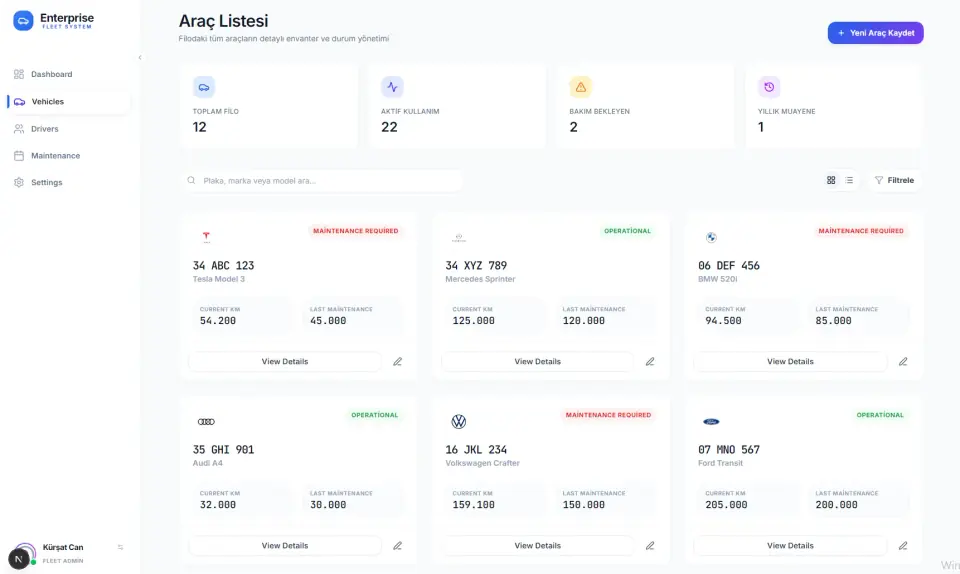960x574 pixels.
Task: Collapse the sidebar with the chevron arrow
Action: tap(140, 58)
